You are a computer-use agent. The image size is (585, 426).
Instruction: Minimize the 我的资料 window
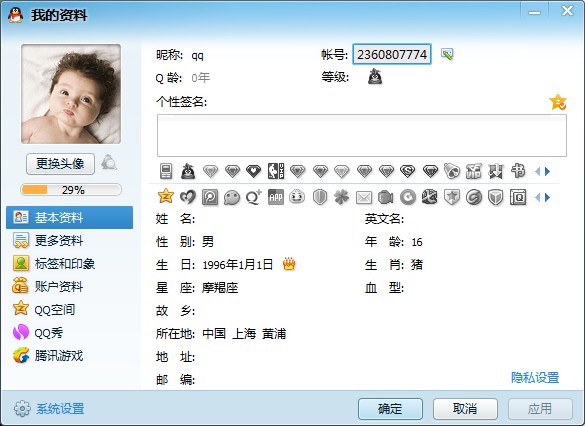(x=534, y=12)
